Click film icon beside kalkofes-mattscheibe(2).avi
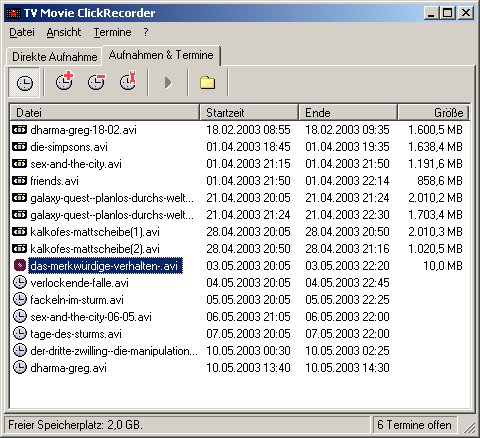This screenshot has height=438, width=480. [x=19, y=248]
